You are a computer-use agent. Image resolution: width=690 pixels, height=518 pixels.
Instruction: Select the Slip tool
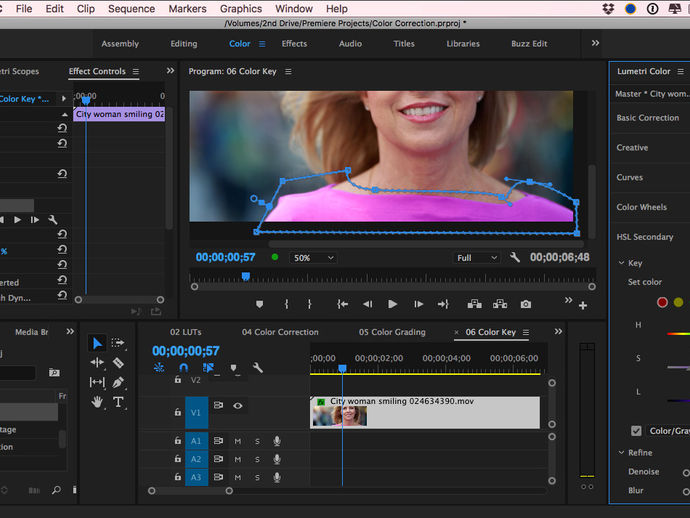(x=97, y=382)
